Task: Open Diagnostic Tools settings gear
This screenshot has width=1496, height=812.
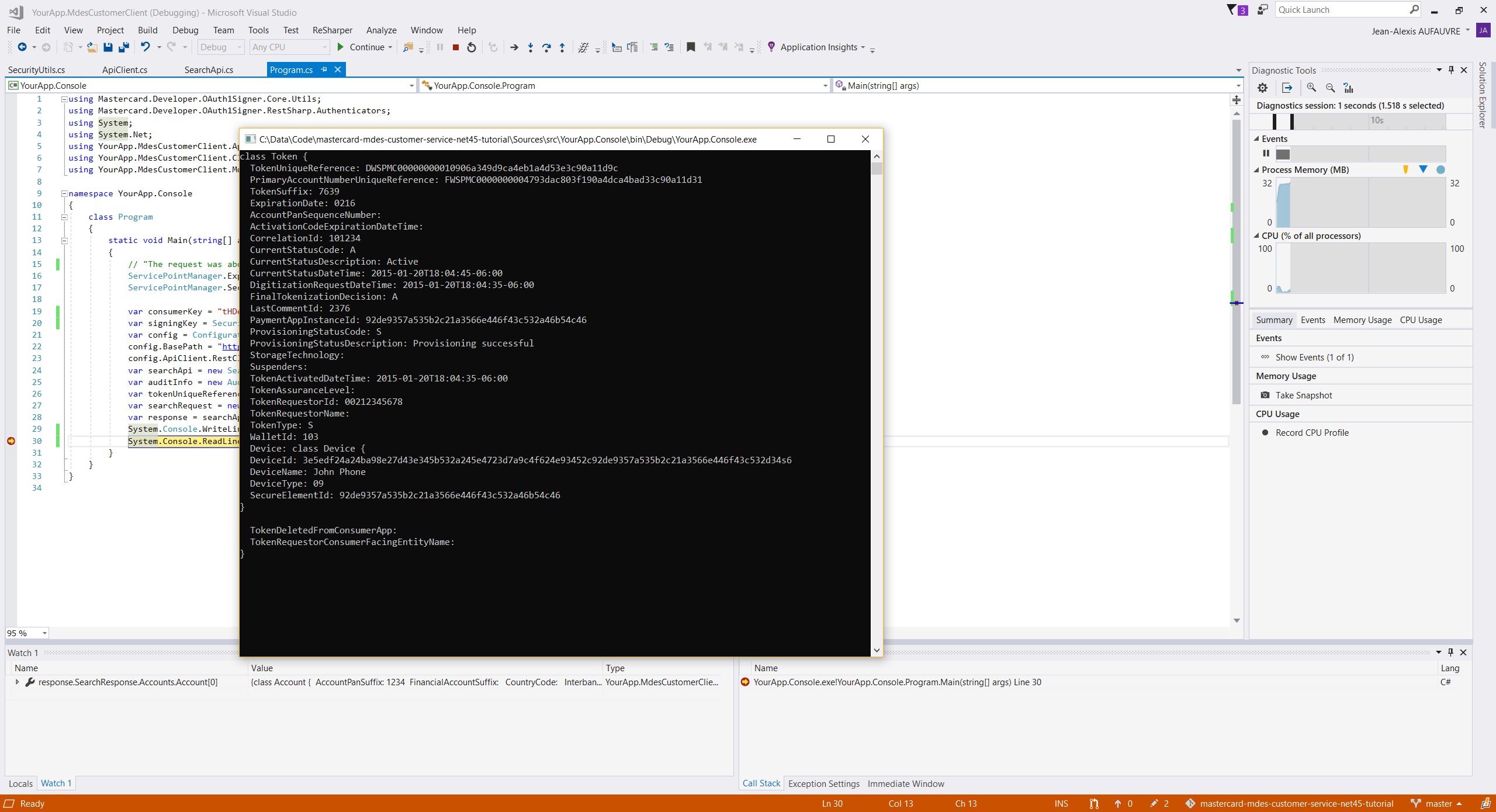Action: coord(1263,88)
